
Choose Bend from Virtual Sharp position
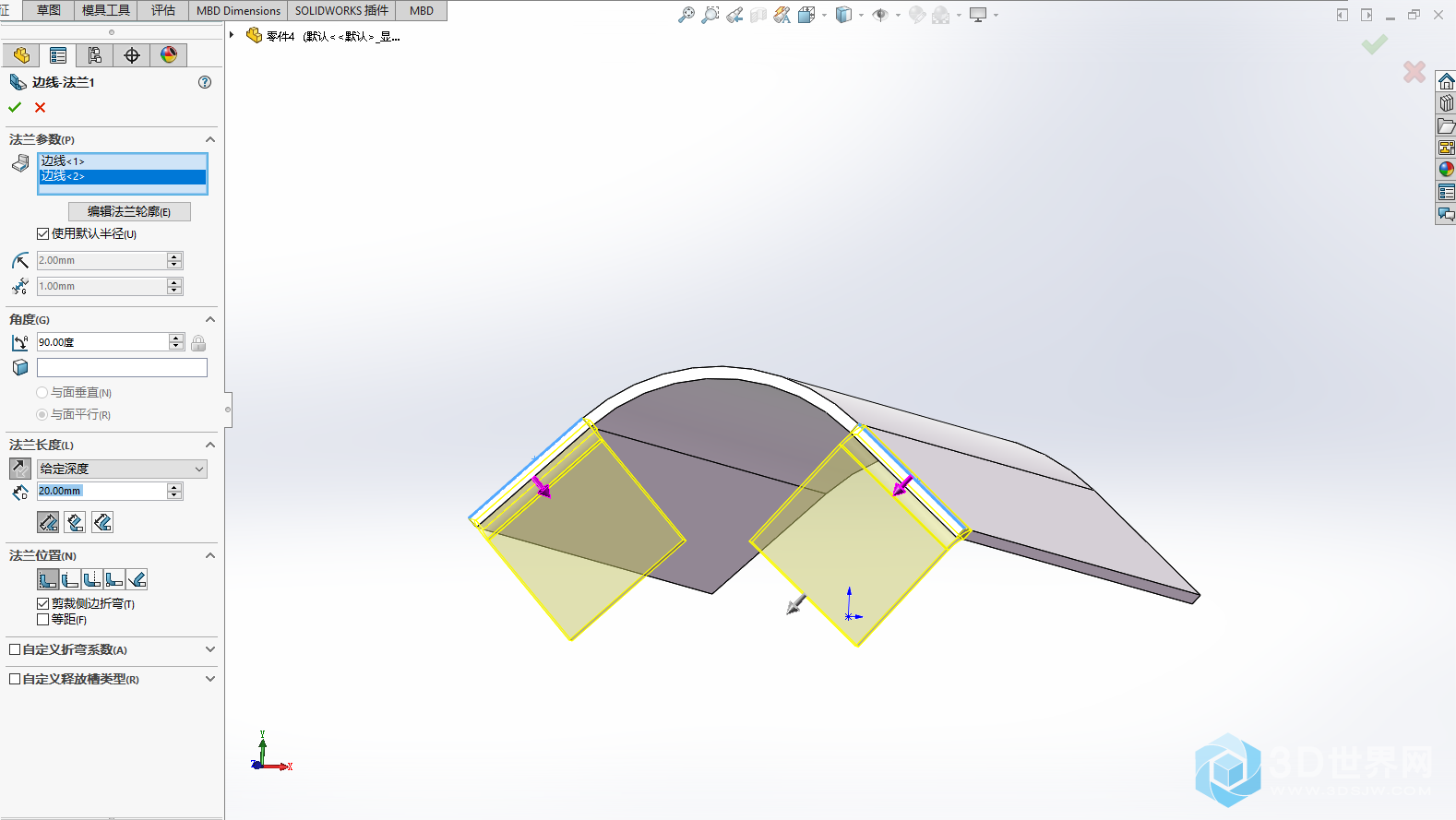tap(114, 579)
